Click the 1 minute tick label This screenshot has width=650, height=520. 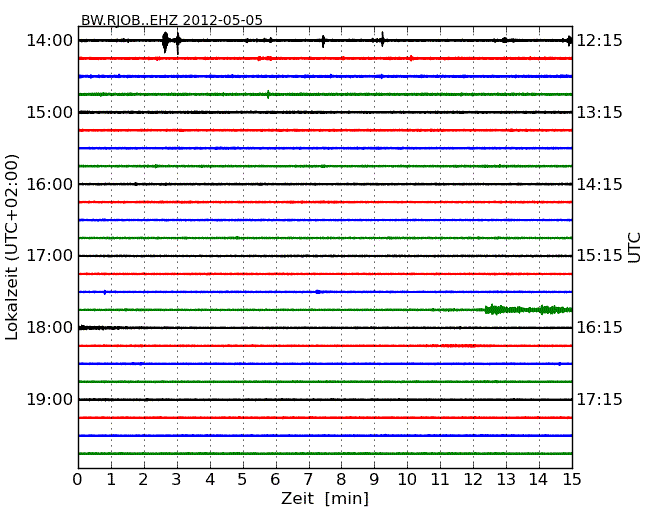click(x=111, y=480)
